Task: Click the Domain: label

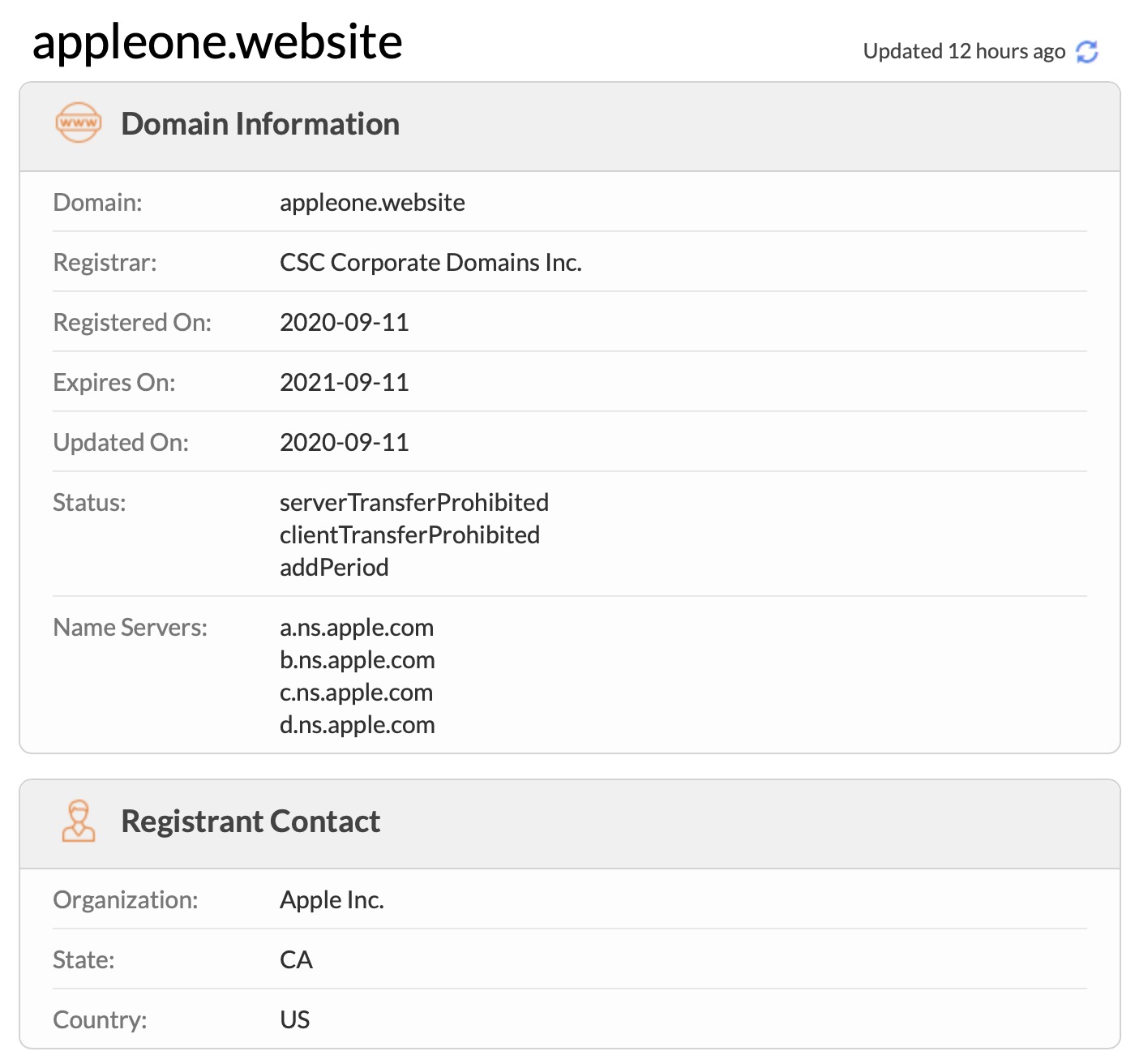Action: coord(97,202)
